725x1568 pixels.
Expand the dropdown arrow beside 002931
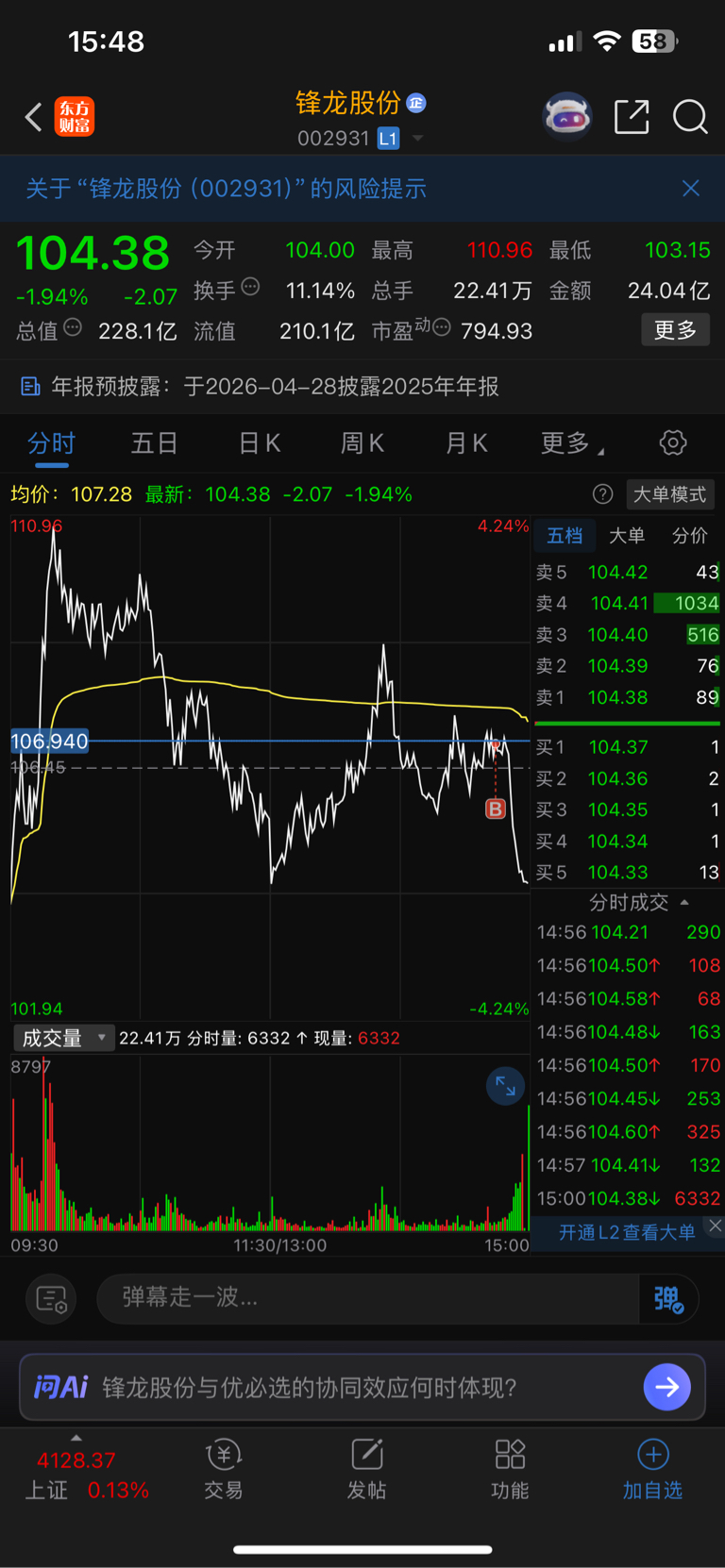417,139
